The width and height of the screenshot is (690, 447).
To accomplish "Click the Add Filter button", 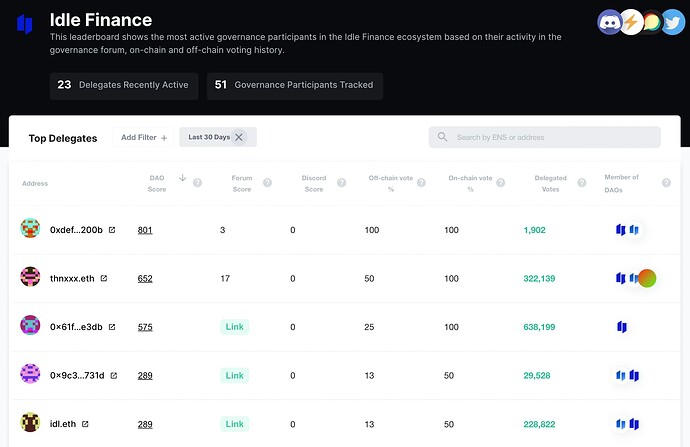I will (143, 137).
